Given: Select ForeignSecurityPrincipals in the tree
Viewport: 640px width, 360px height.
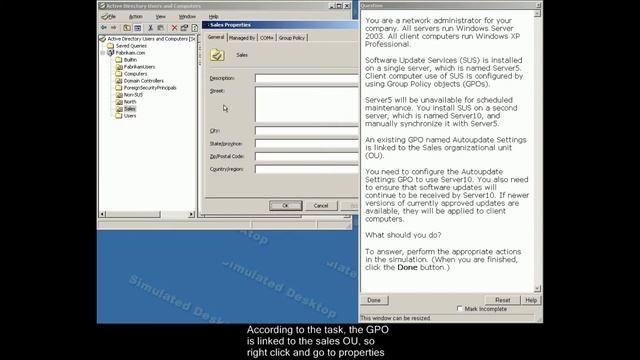Looking at the screenshot, I should click(x=150, y=88).
